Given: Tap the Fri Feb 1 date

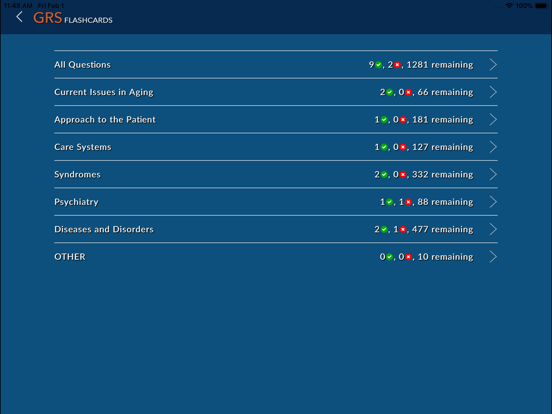Looking at the screenshot, I should (x=51, y=6).
